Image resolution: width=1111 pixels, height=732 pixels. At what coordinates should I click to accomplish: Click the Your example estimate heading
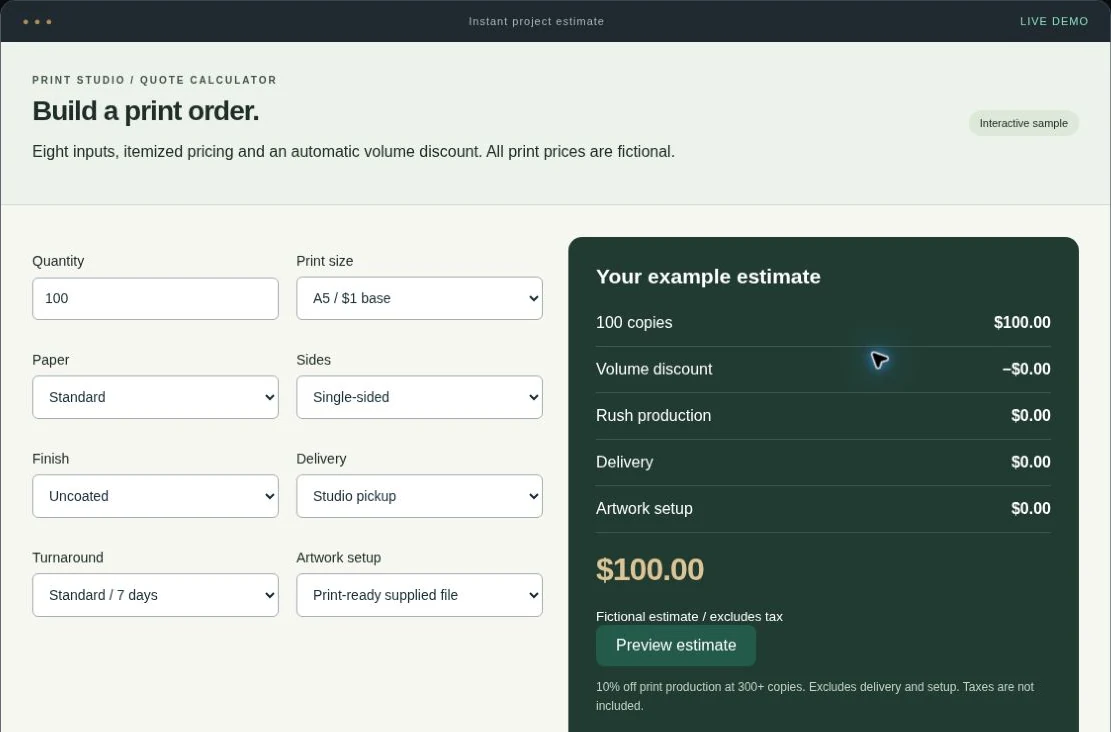coord(708,276)
